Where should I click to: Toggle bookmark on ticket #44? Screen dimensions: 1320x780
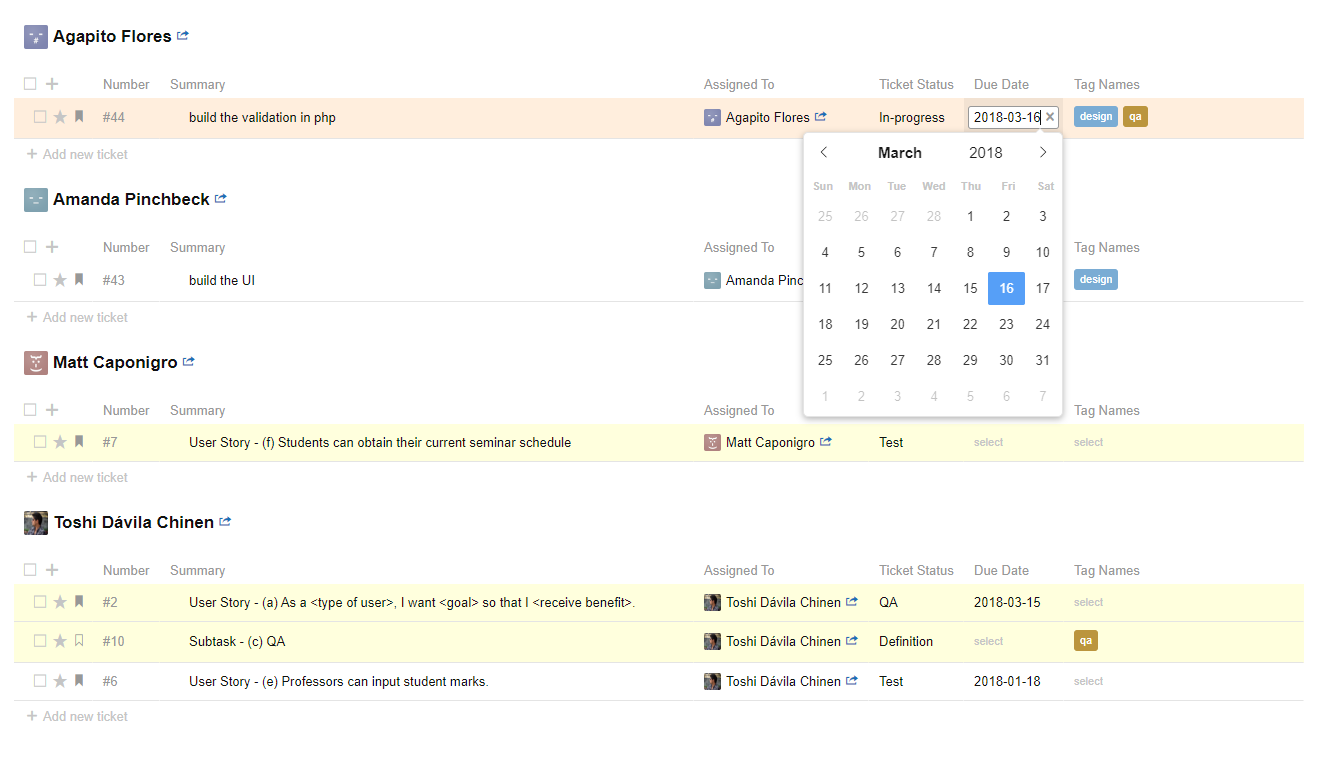coord(79,117)
